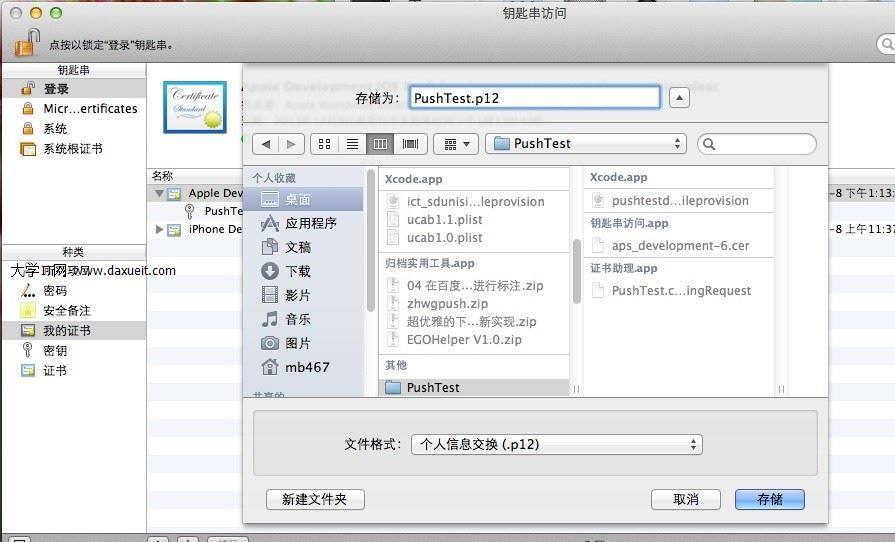Click the 取消 button
This screenshot has height=542, width=895.
[x=685, y=499]
